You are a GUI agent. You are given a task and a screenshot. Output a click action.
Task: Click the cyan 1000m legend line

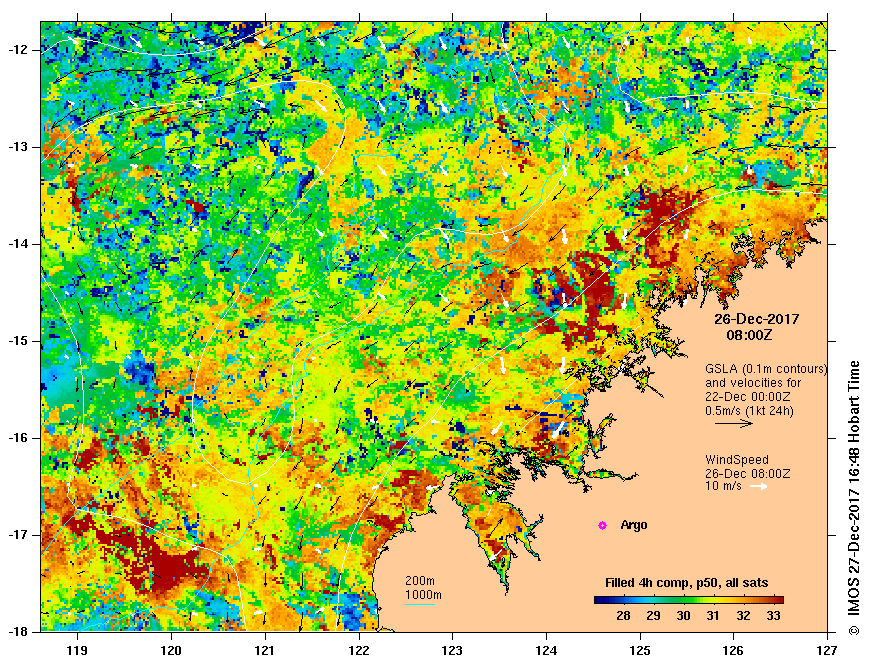pos(420,604)
